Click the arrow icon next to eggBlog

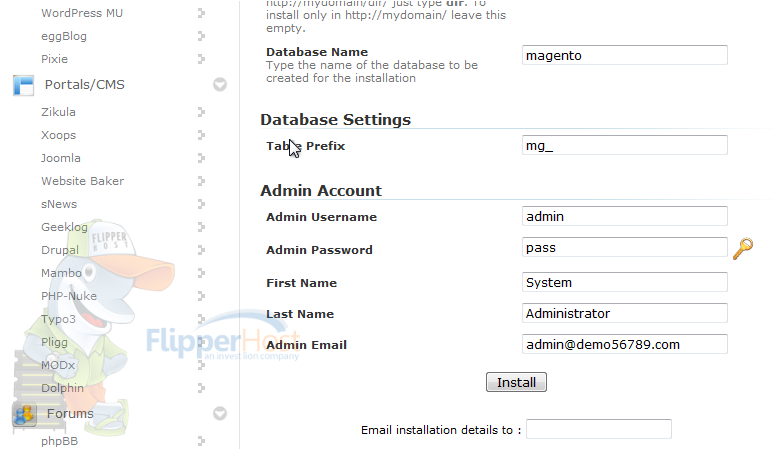[201, 36]
